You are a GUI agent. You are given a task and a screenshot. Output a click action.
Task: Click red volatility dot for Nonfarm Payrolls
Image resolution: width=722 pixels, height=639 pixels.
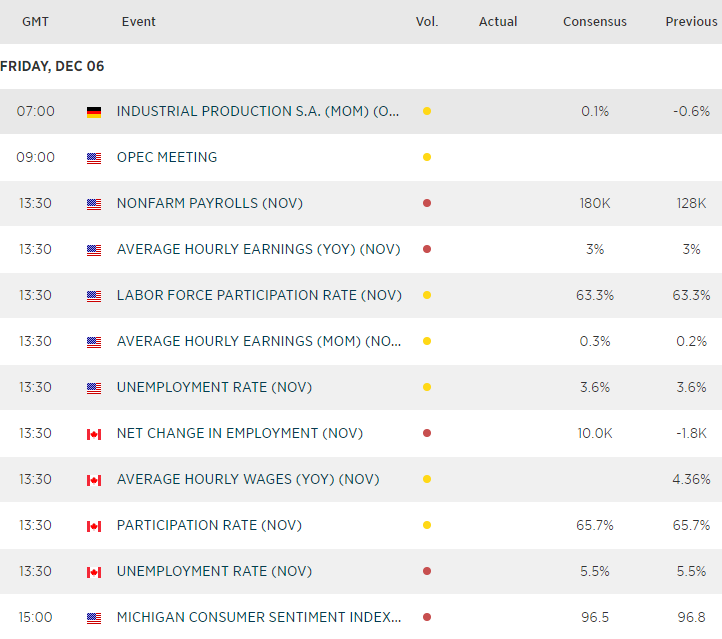(x=427, y=204)
